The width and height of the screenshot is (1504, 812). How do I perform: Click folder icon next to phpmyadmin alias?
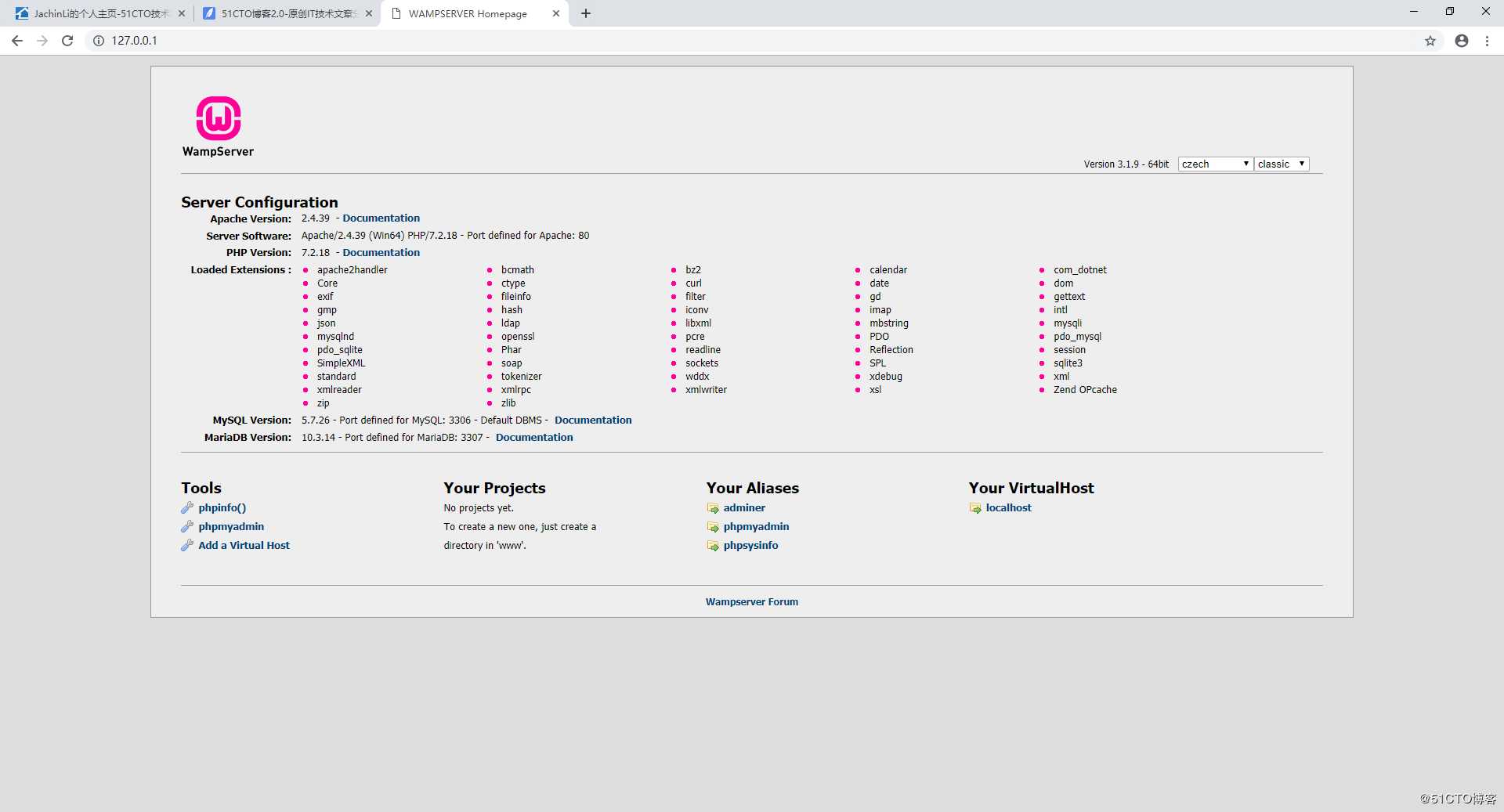(713, 527)
